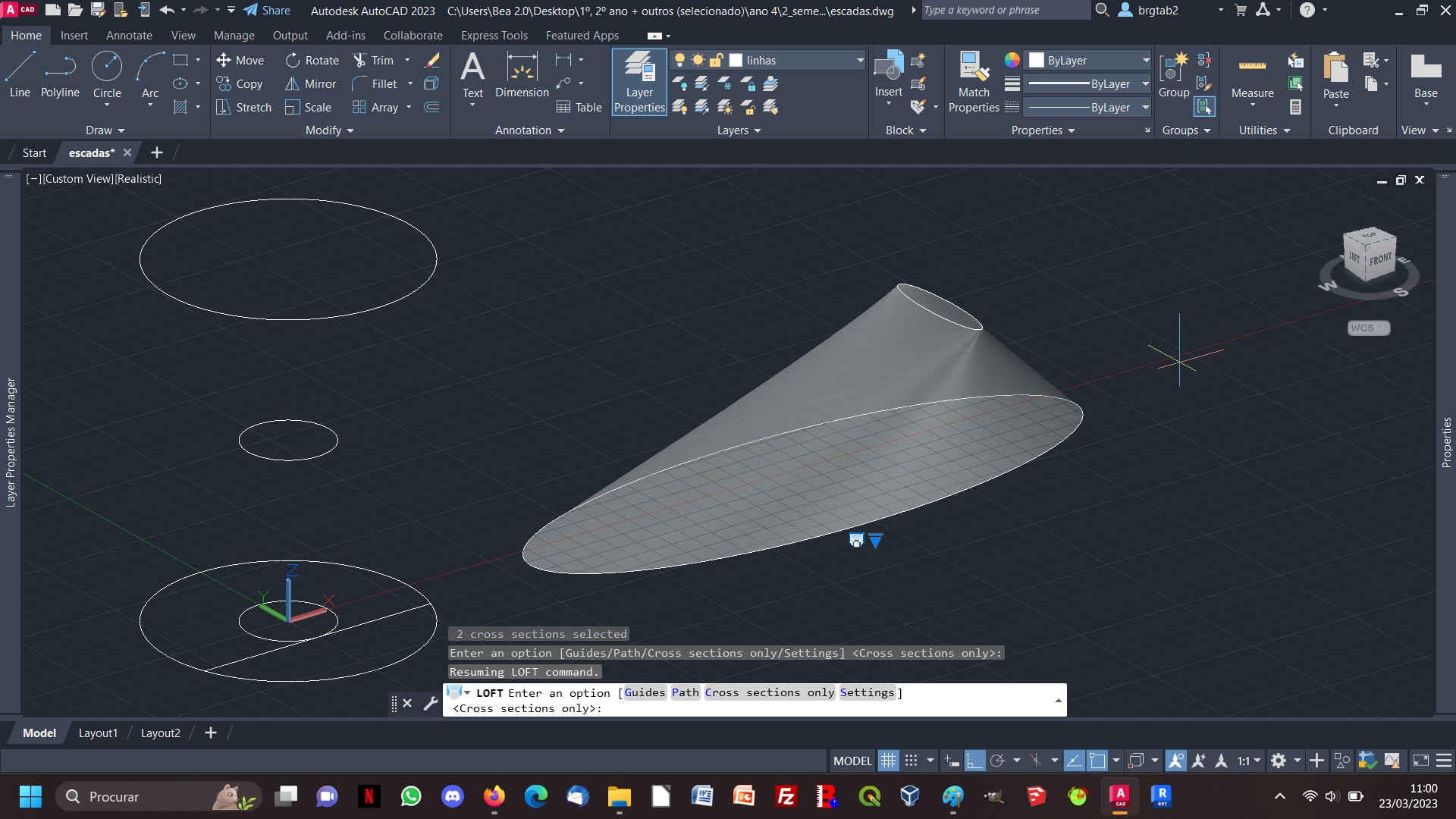This screenshot has width=1456, height=819.
Task: Click the Customize wrench icon in command line
Action: 430,703
